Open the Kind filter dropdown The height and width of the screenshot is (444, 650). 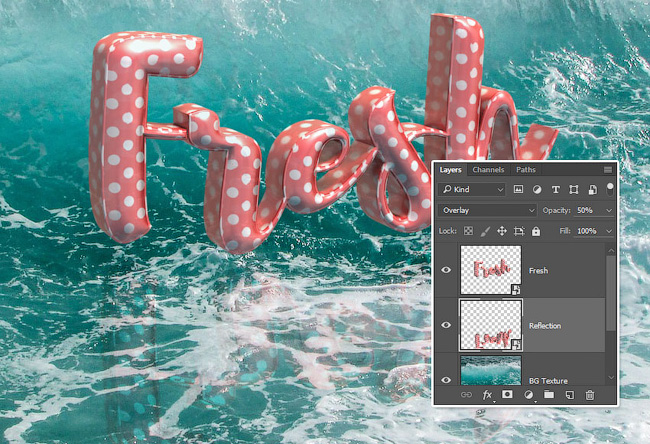coord(472,189)
